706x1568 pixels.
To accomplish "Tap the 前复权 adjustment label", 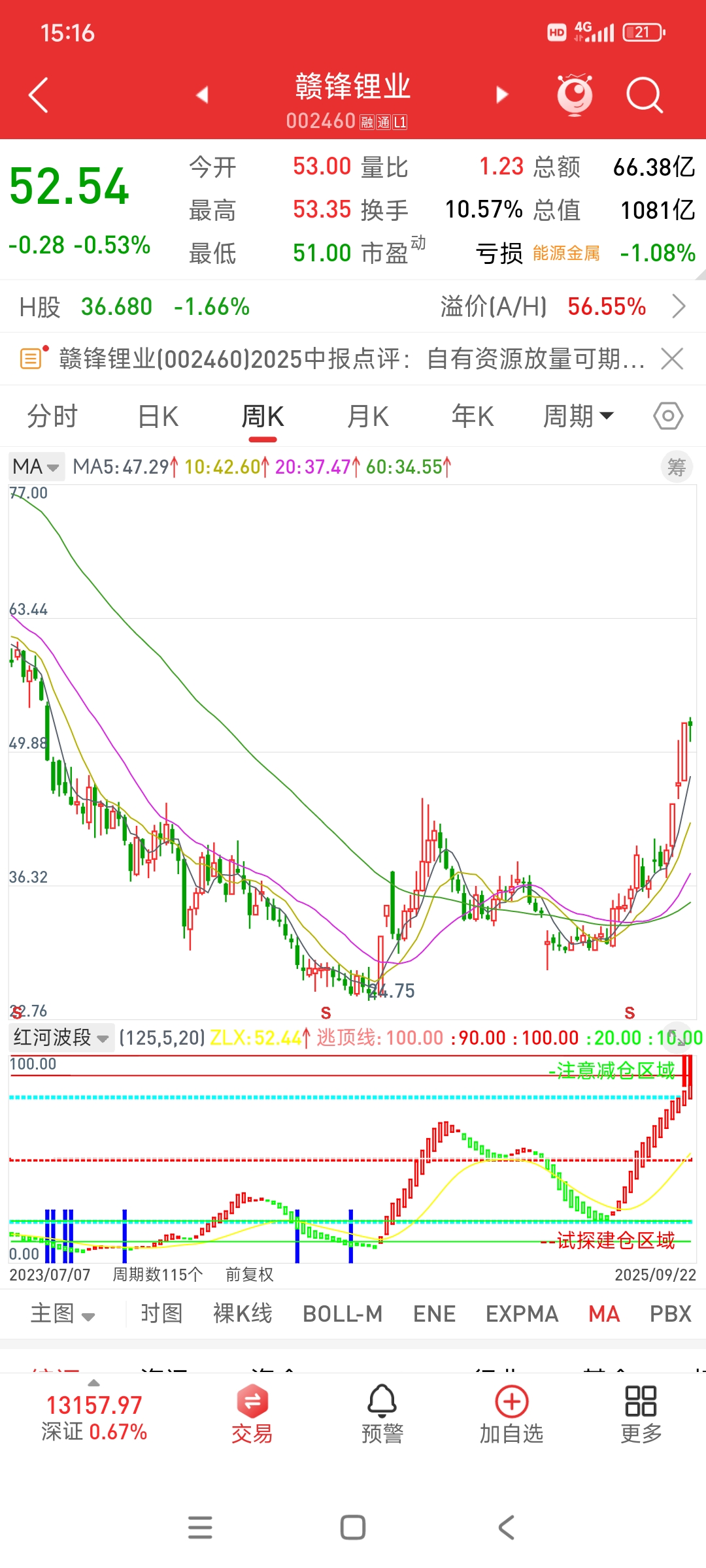I will click(x=249, y=1275).
